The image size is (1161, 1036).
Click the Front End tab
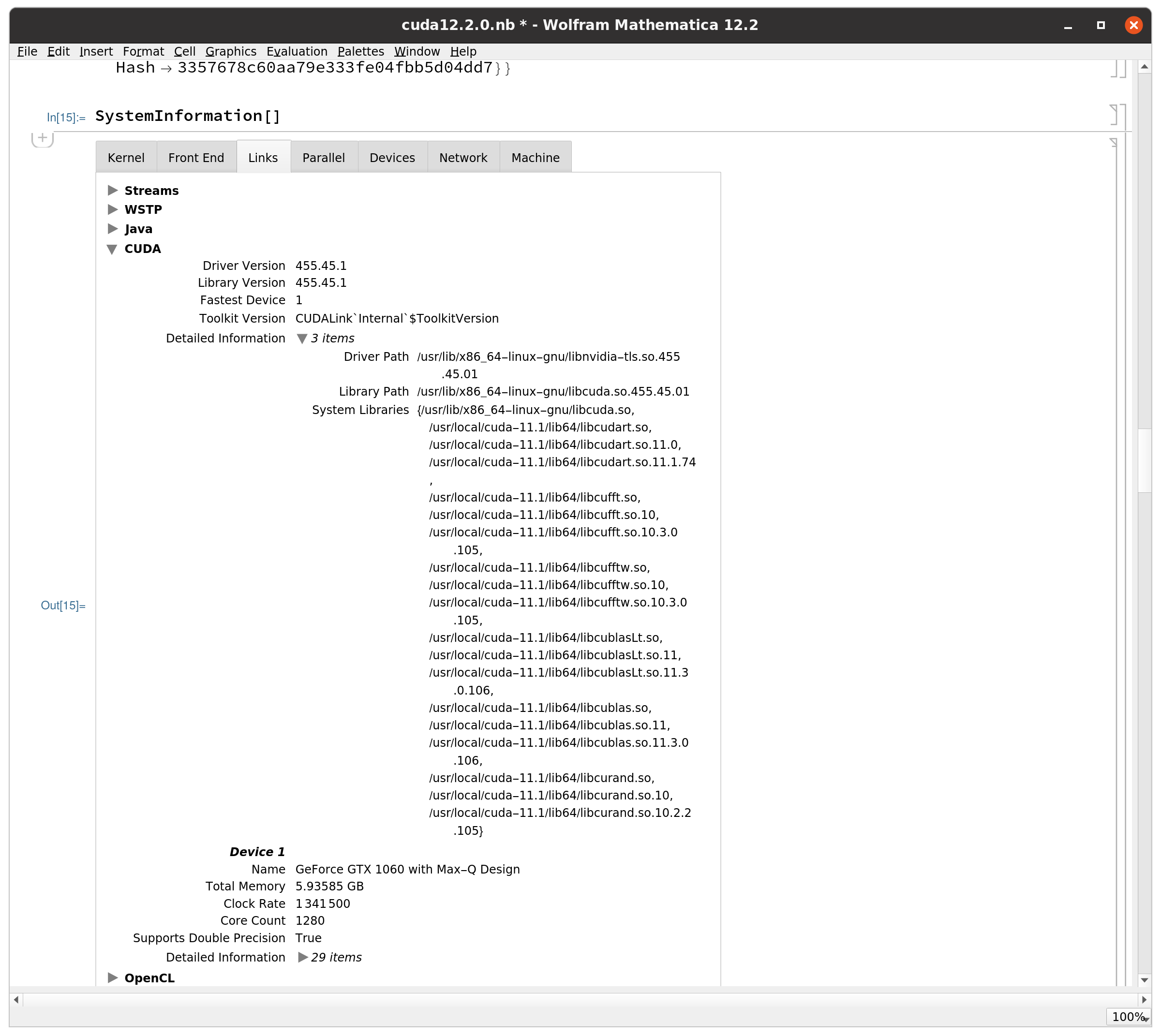point(196,157)
